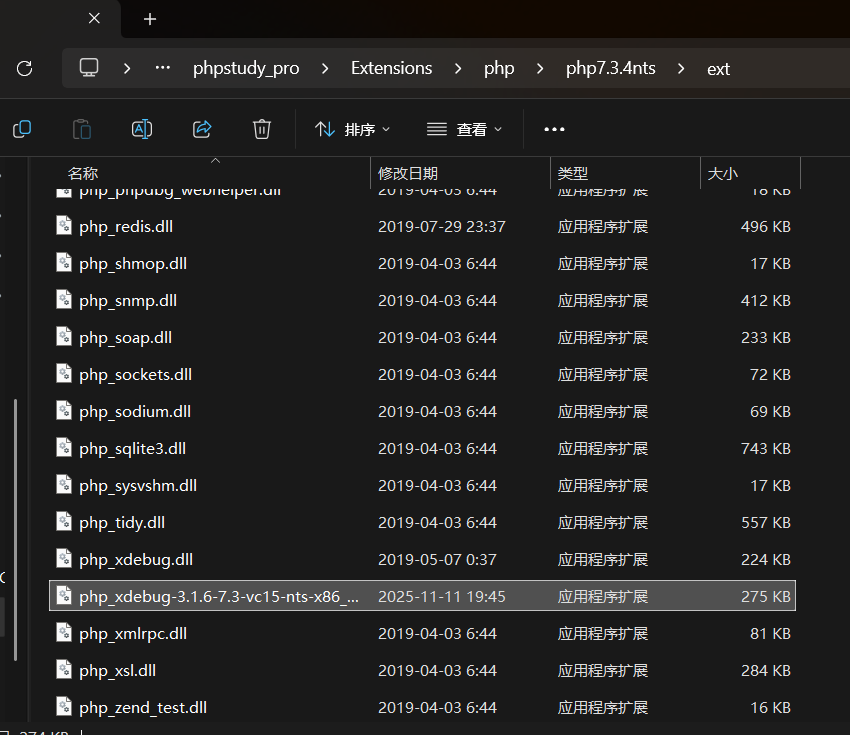Screen dimensions: 850x735
Task: Go to phpstudy_pro in breadcrumb
Action: 246,68
